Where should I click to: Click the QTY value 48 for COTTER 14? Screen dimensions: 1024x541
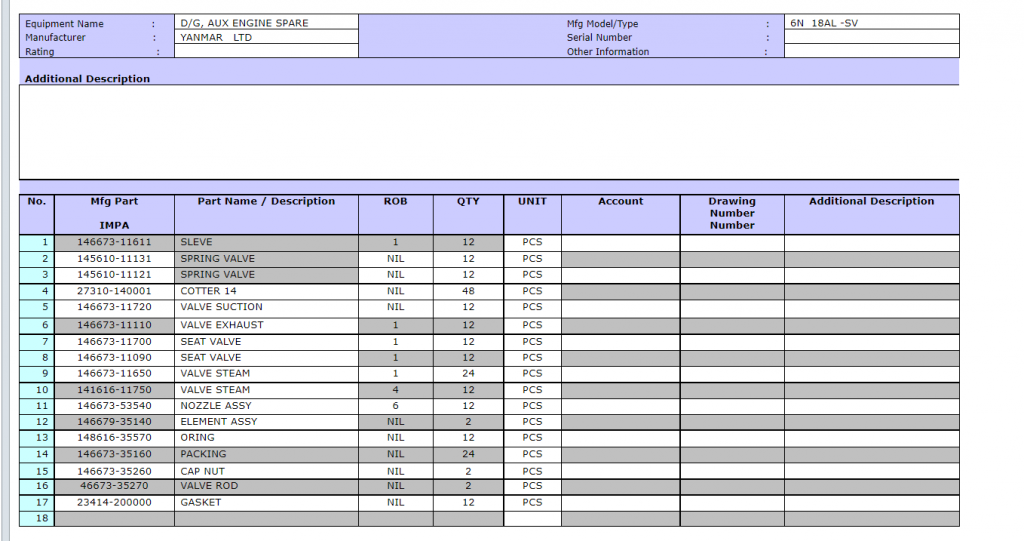[468, 291]
